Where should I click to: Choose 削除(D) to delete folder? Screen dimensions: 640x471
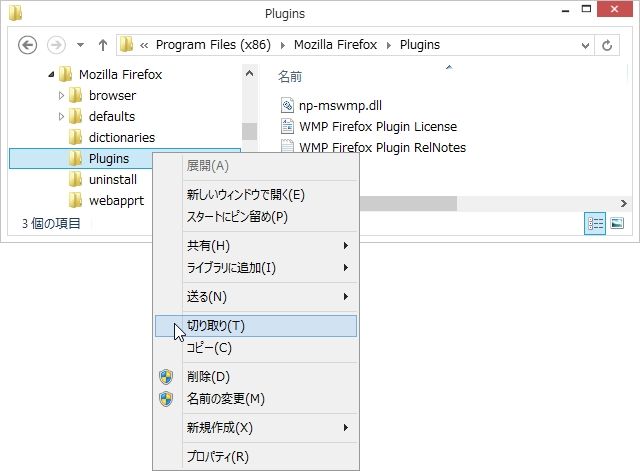[x=256, y=377]
